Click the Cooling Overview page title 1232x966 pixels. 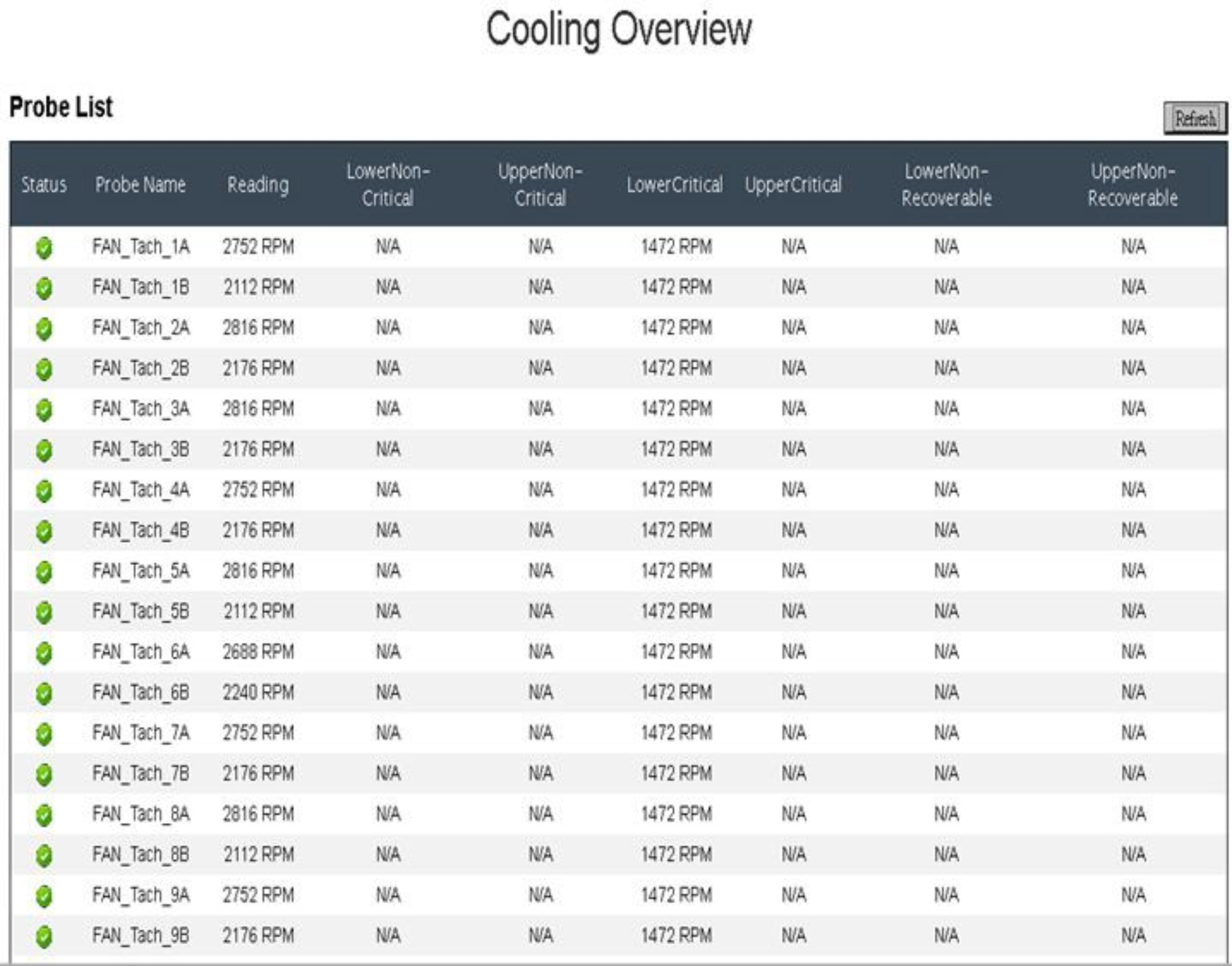pos(619,30)
